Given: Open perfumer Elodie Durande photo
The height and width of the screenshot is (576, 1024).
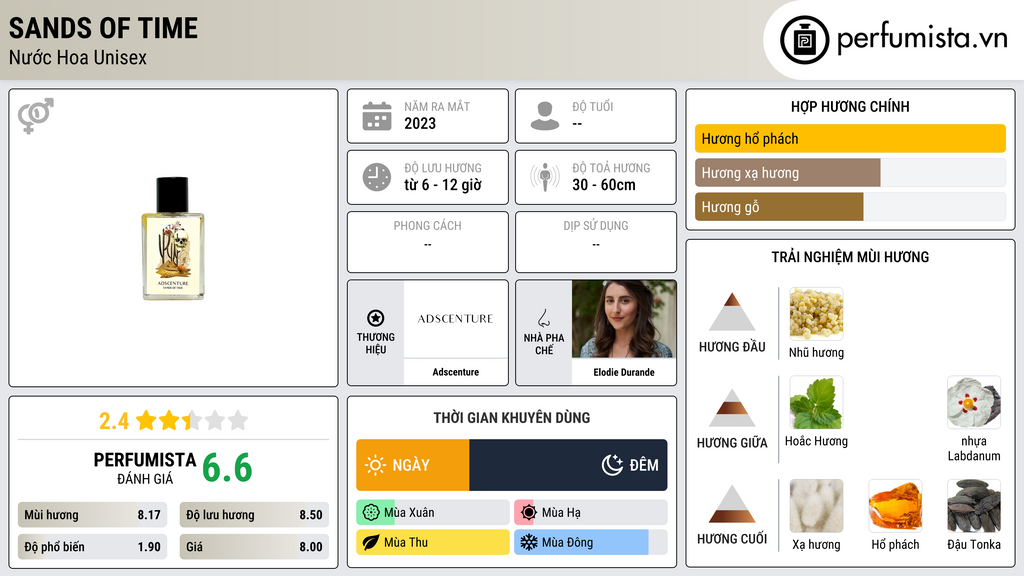Looking at the screenshot, I should [624, 319].
